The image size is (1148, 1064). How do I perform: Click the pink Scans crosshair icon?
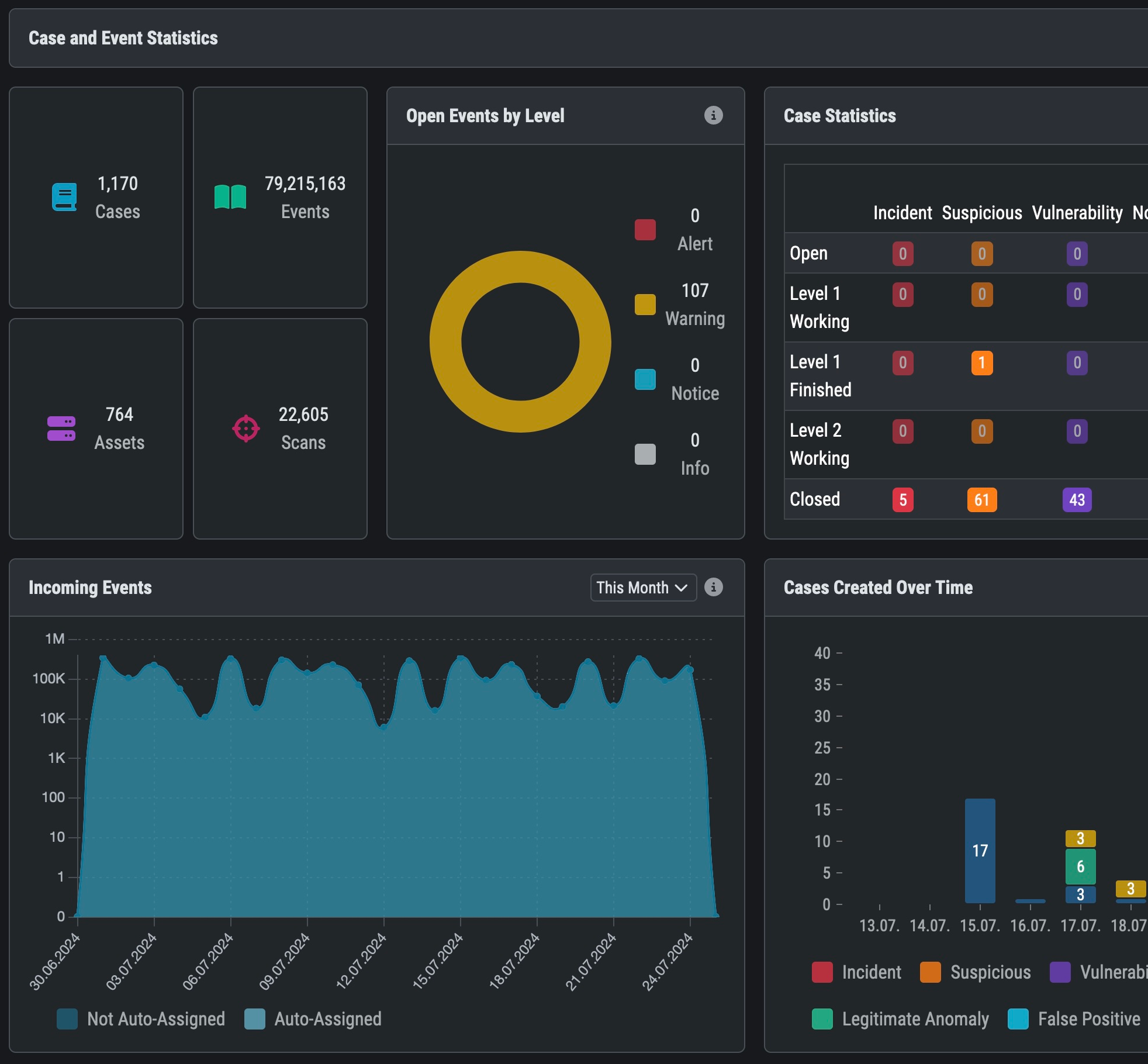click(246, 429)
